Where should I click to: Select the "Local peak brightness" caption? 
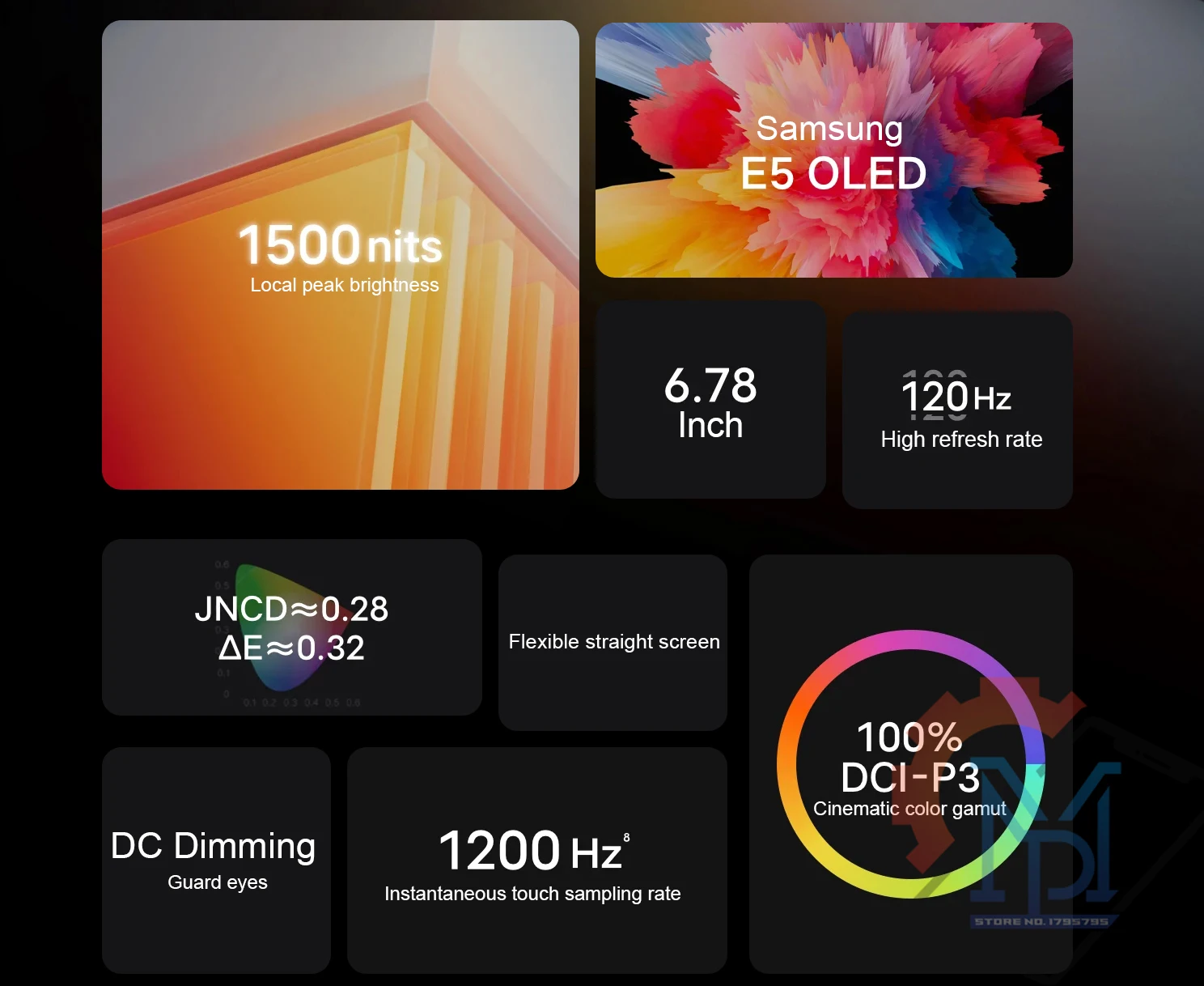pyautogui.click(x=345, y=285)
